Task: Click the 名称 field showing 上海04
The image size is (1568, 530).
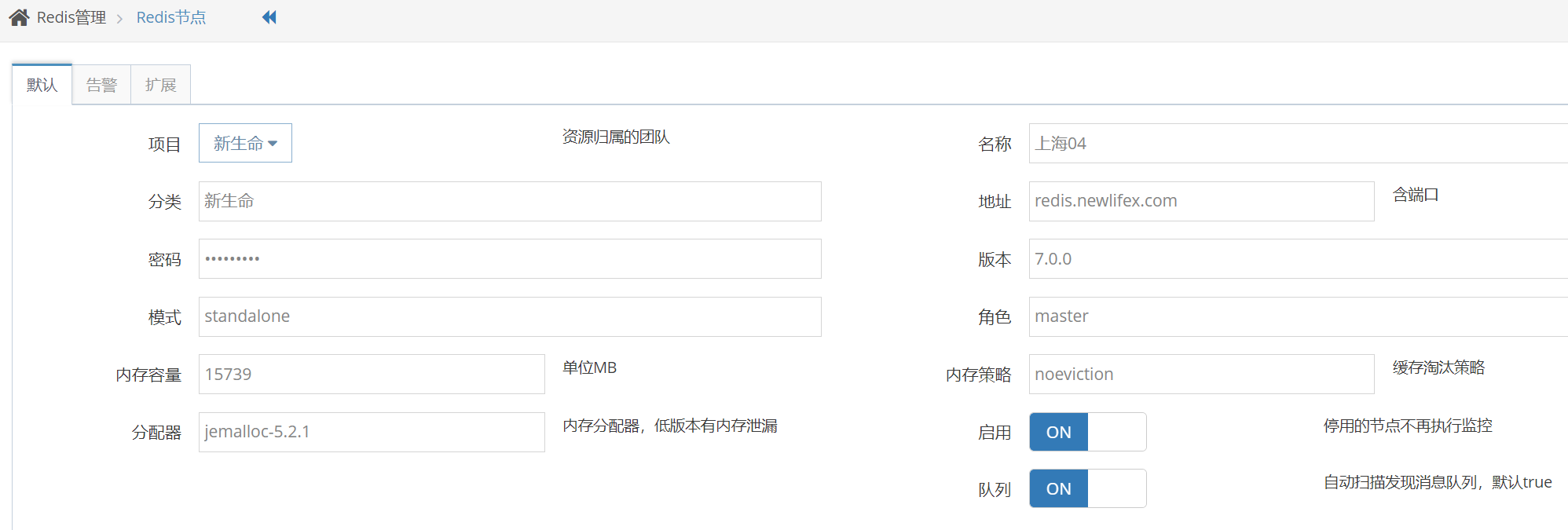Action: click(x=1299, y=143)
